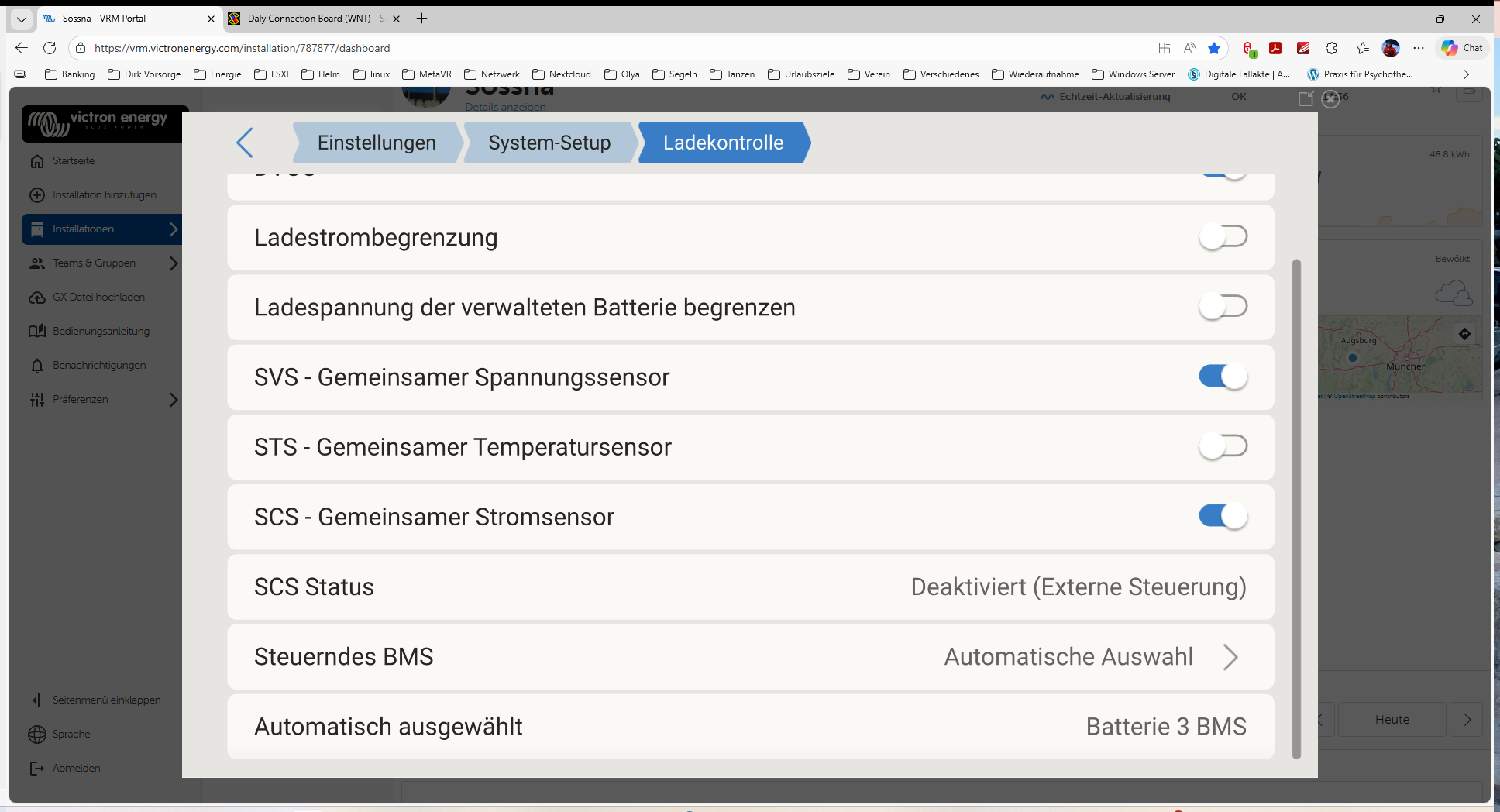The width and height of the screenshot is (1500, 812).
Task: Click the Seitenmenü einklappen link
Action: 106,700
